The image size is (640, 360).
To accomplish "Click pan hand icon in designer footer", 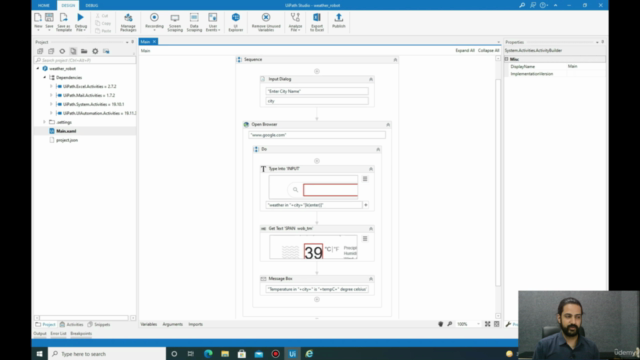I will coord(440,324).
